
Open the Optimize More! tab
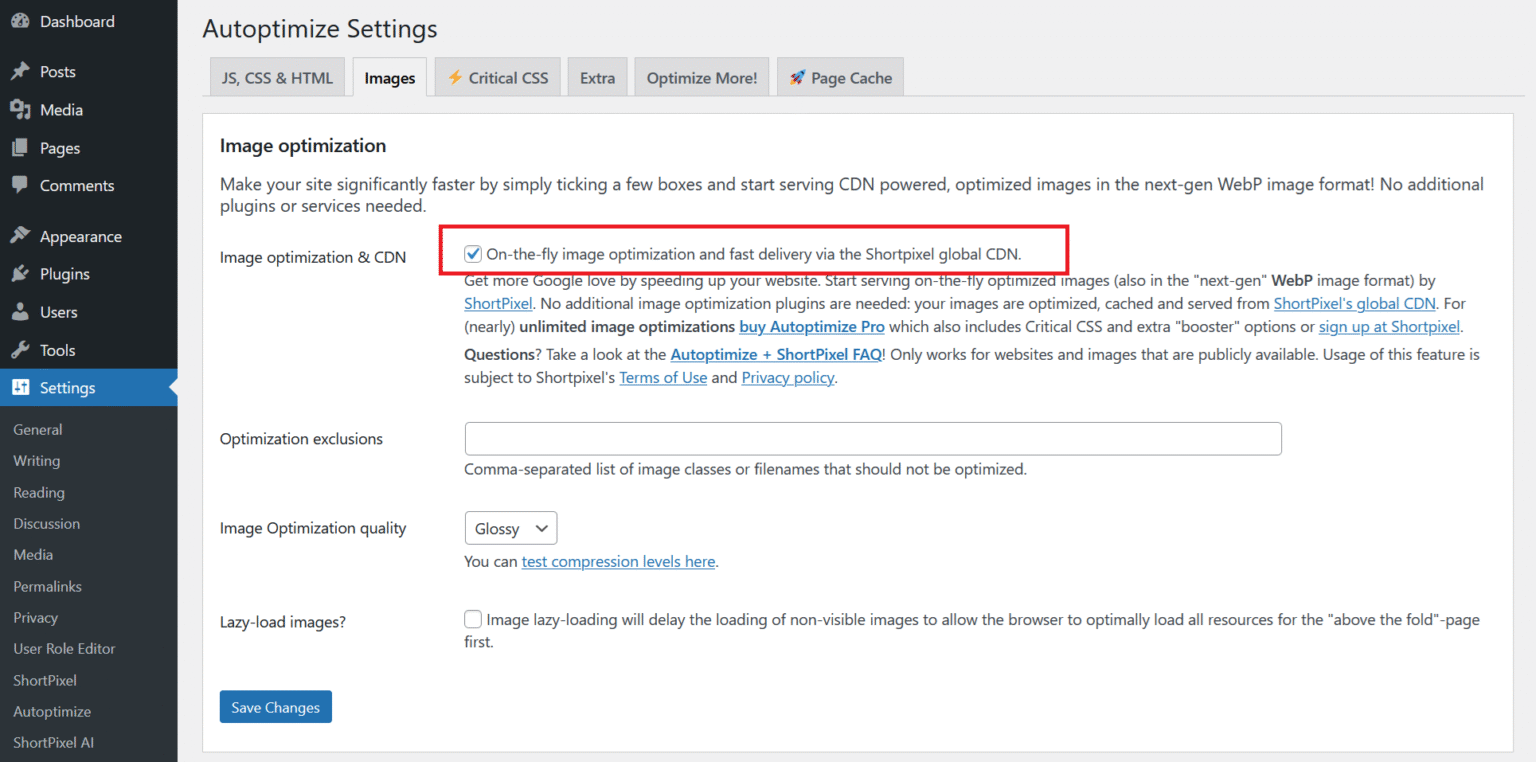701,76
